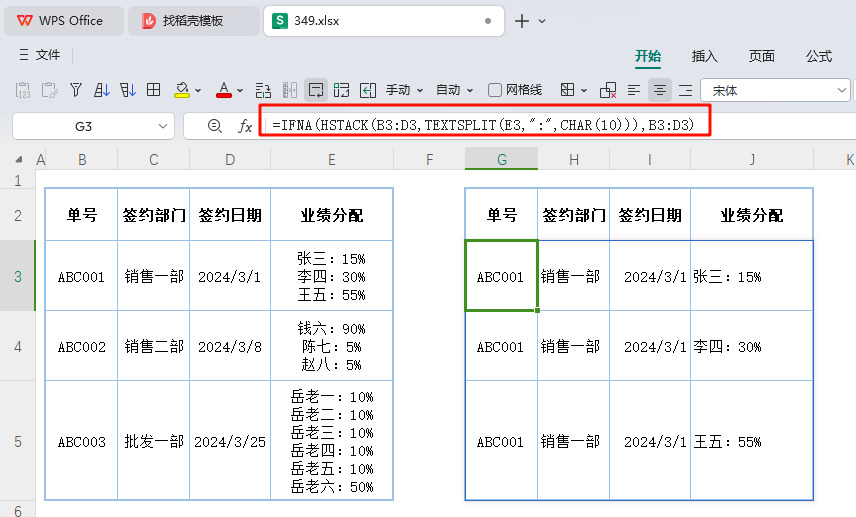Click the paste values icon
This screenshot has width=856, height=517.
[x=23, y=90]
